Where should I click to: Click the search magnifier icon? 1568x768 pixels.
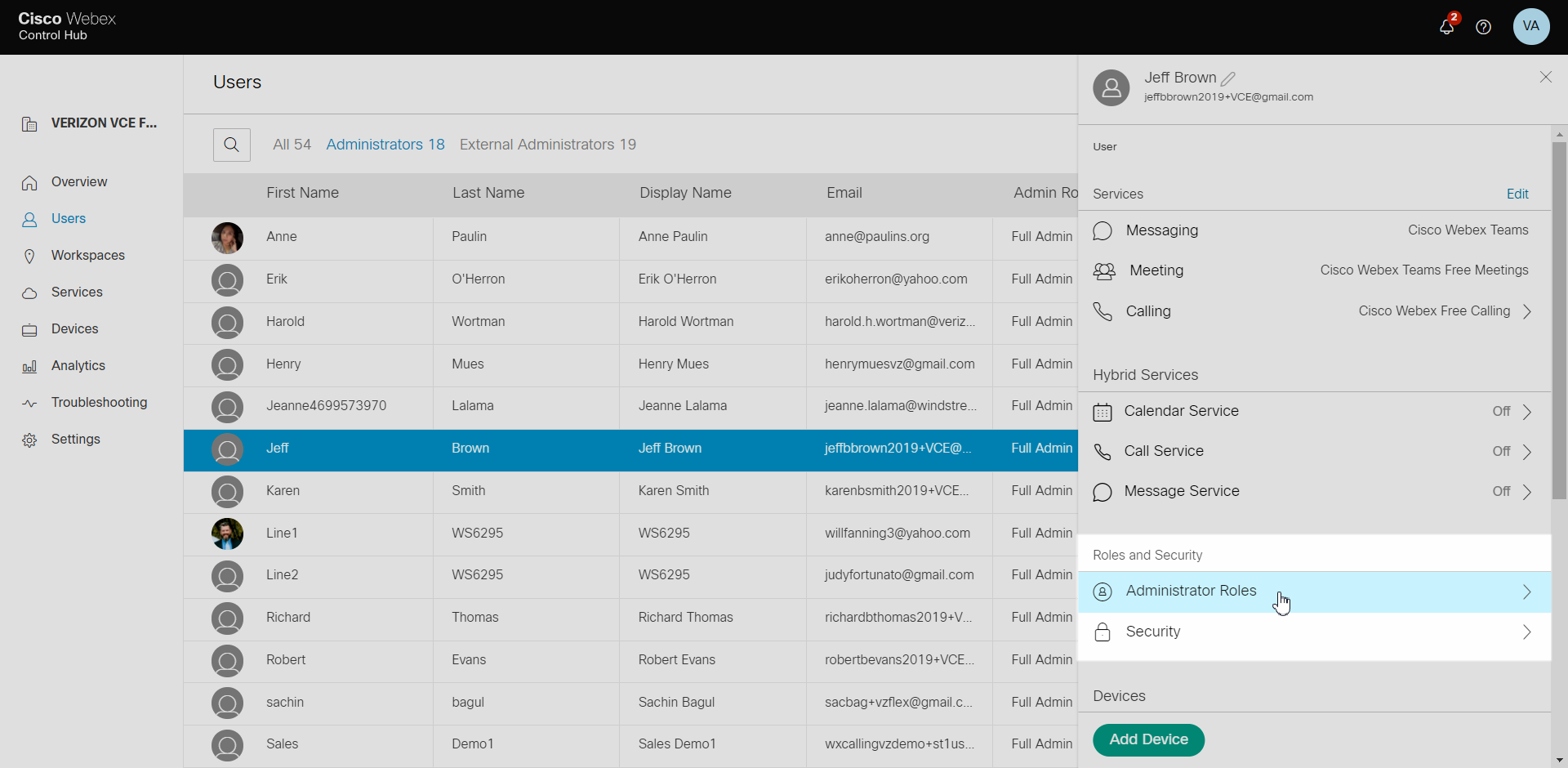tap(232, 145)
